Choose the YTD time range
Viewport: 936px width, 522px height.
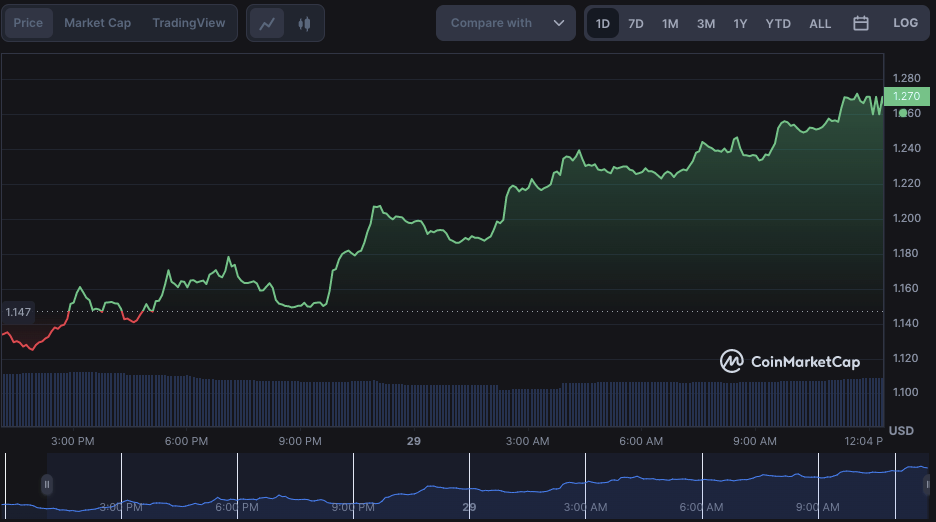pos(778,23)
